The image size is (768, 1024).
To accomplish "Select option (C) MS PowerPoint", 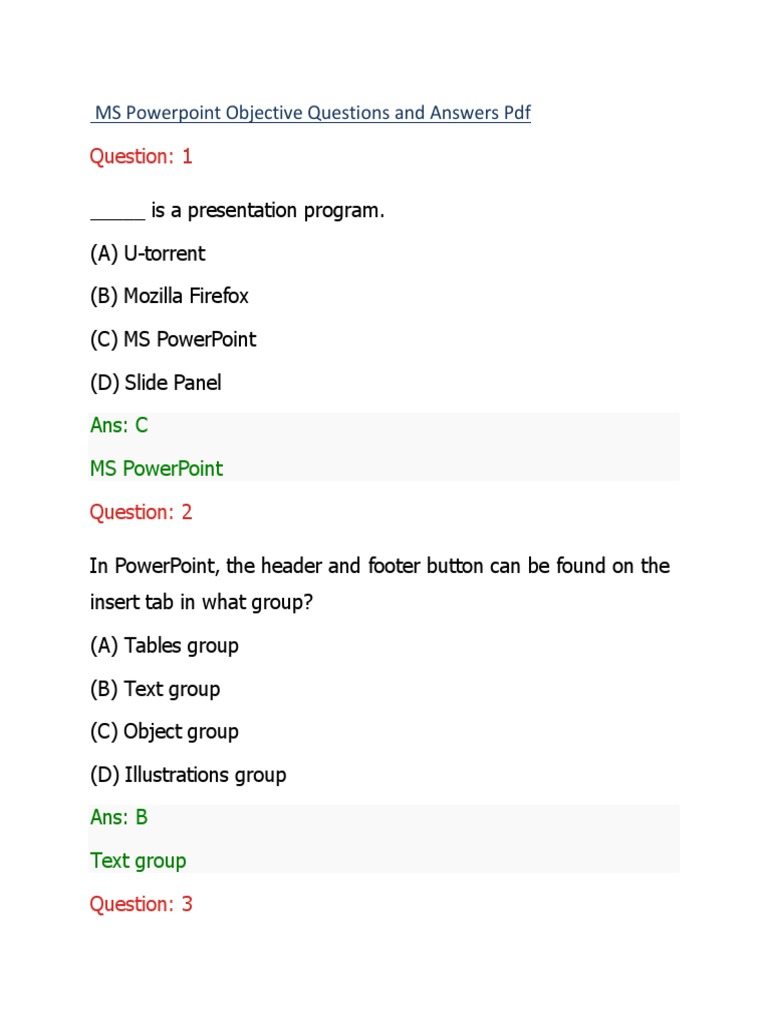I will (173, 340).
